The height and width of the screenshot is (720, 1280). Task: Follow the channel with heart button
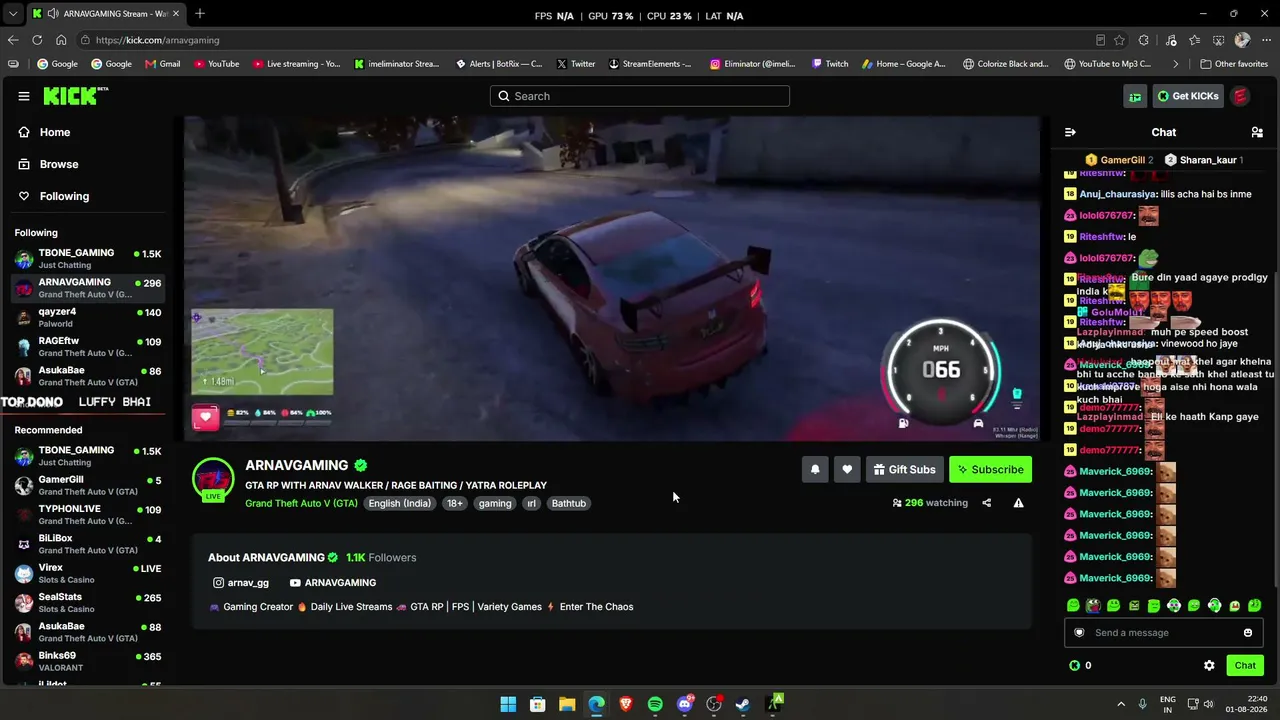(x=847, y=470)
